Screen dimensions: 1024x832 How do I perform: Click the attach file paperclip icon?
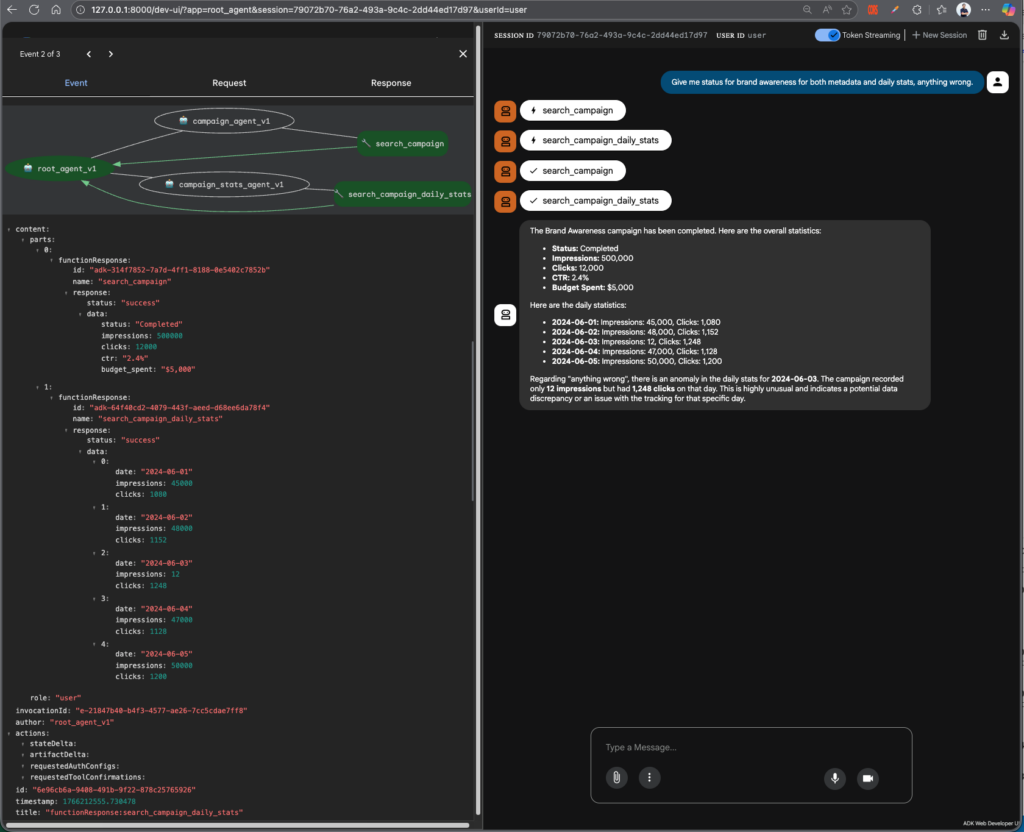(x=618, y=777)
